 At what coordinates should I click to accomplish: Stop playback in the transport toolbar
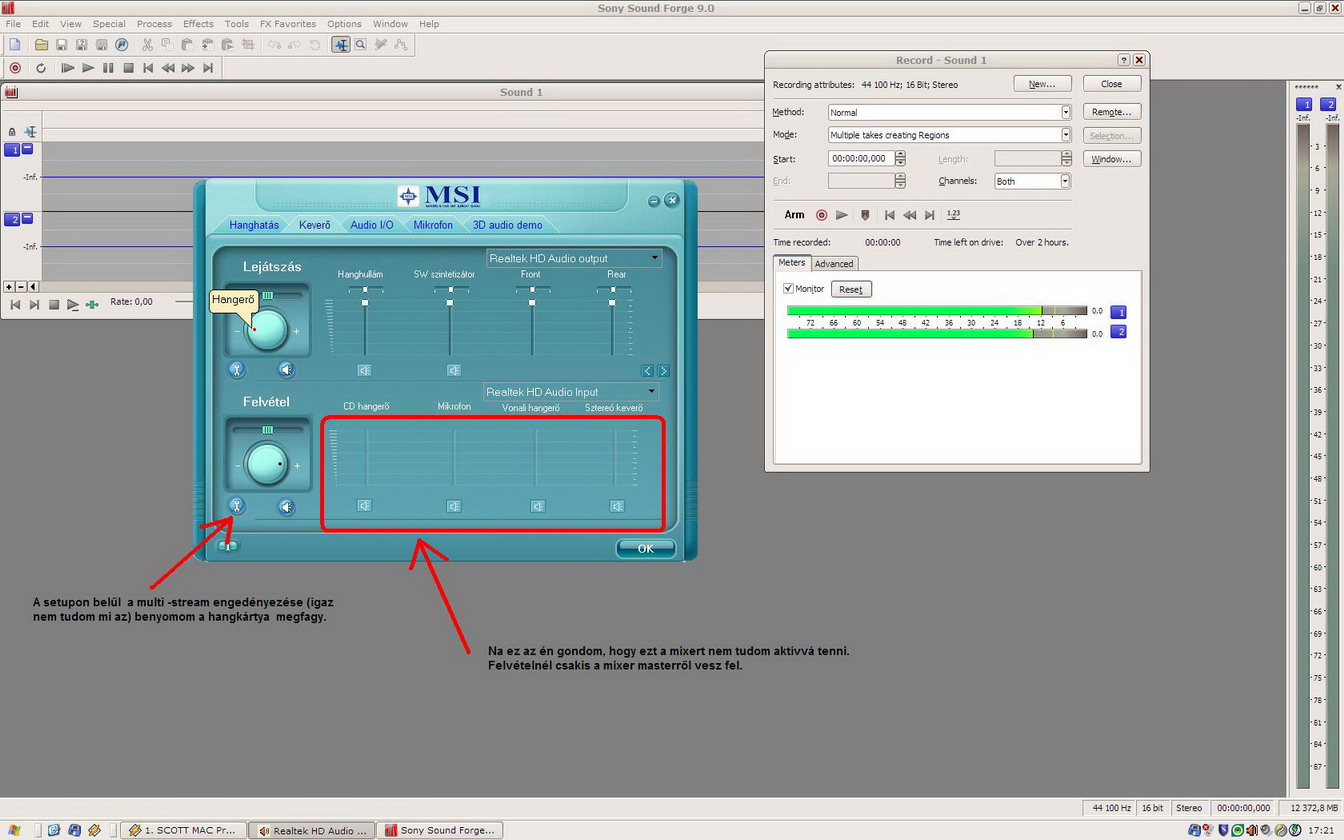(128, 68)
